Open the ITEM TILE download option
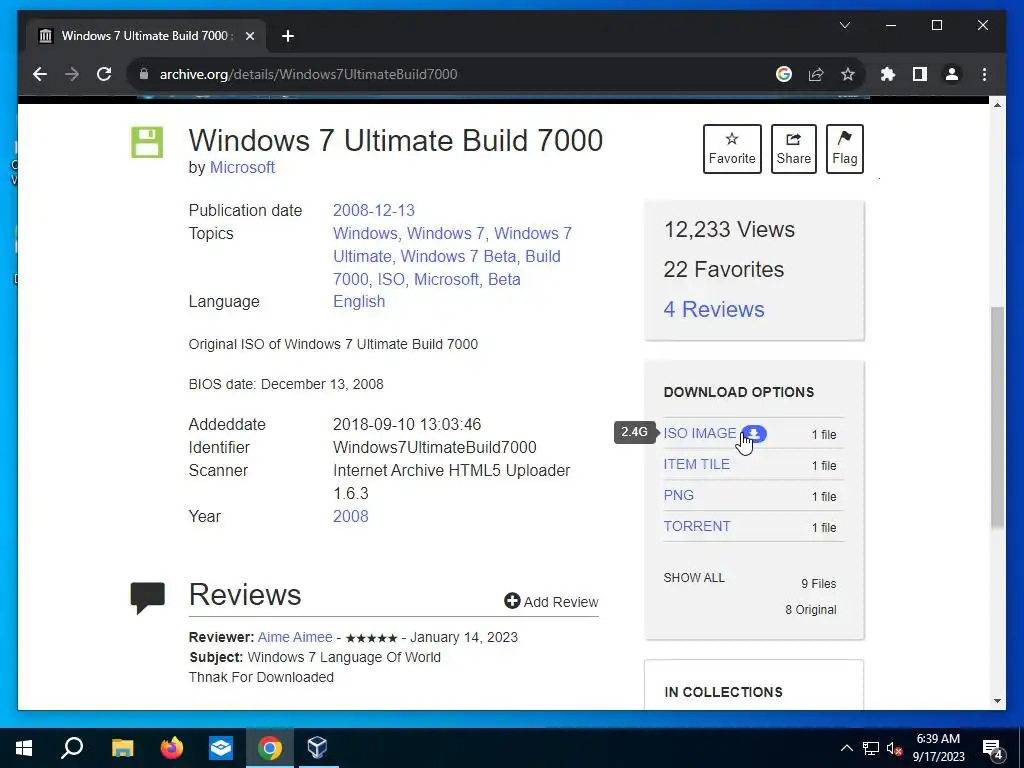 click(x=696, y=464)
